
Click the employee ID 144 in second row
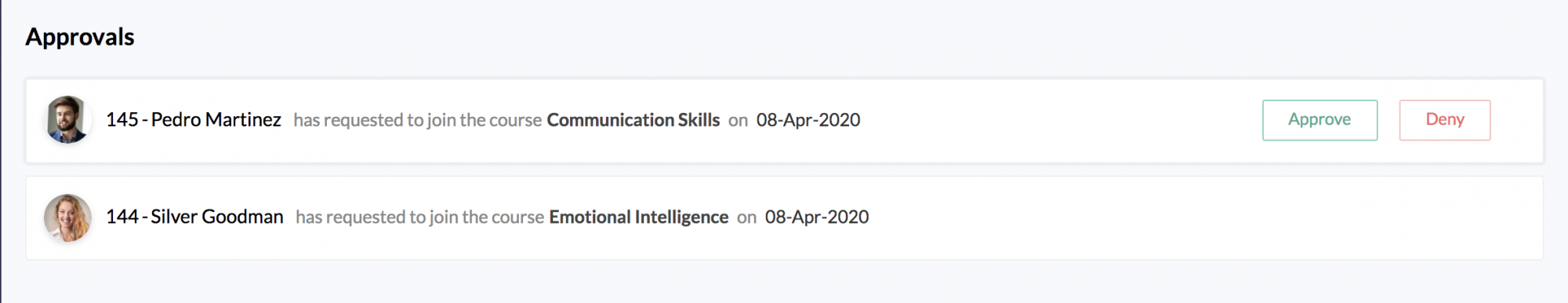[122, 217]
